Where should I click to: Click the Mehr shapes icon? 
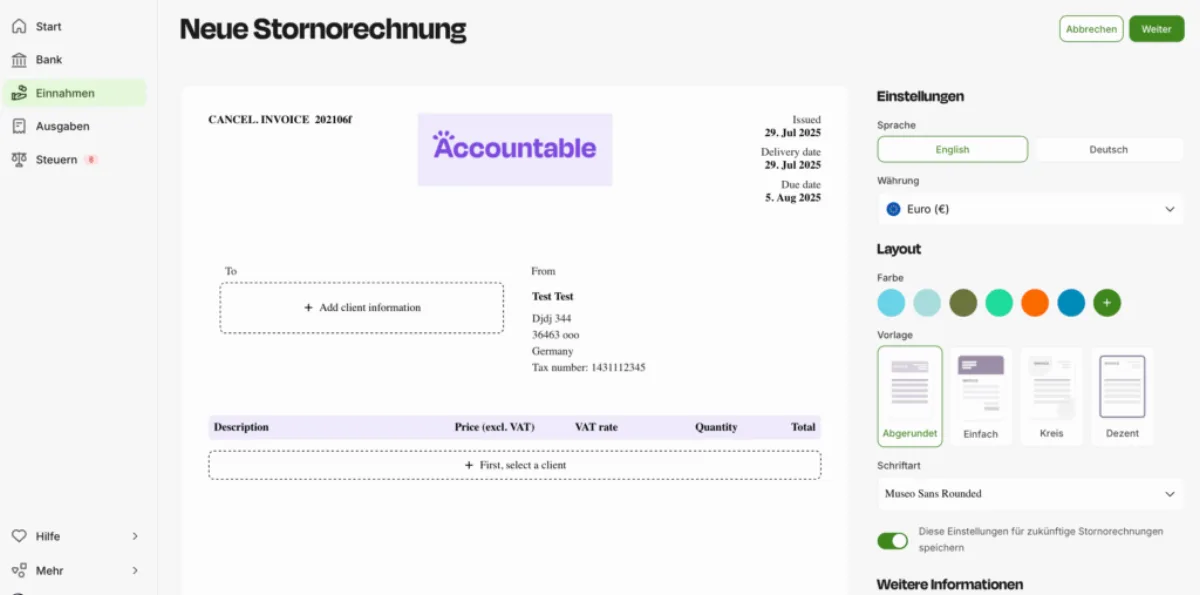click(19, 570)
